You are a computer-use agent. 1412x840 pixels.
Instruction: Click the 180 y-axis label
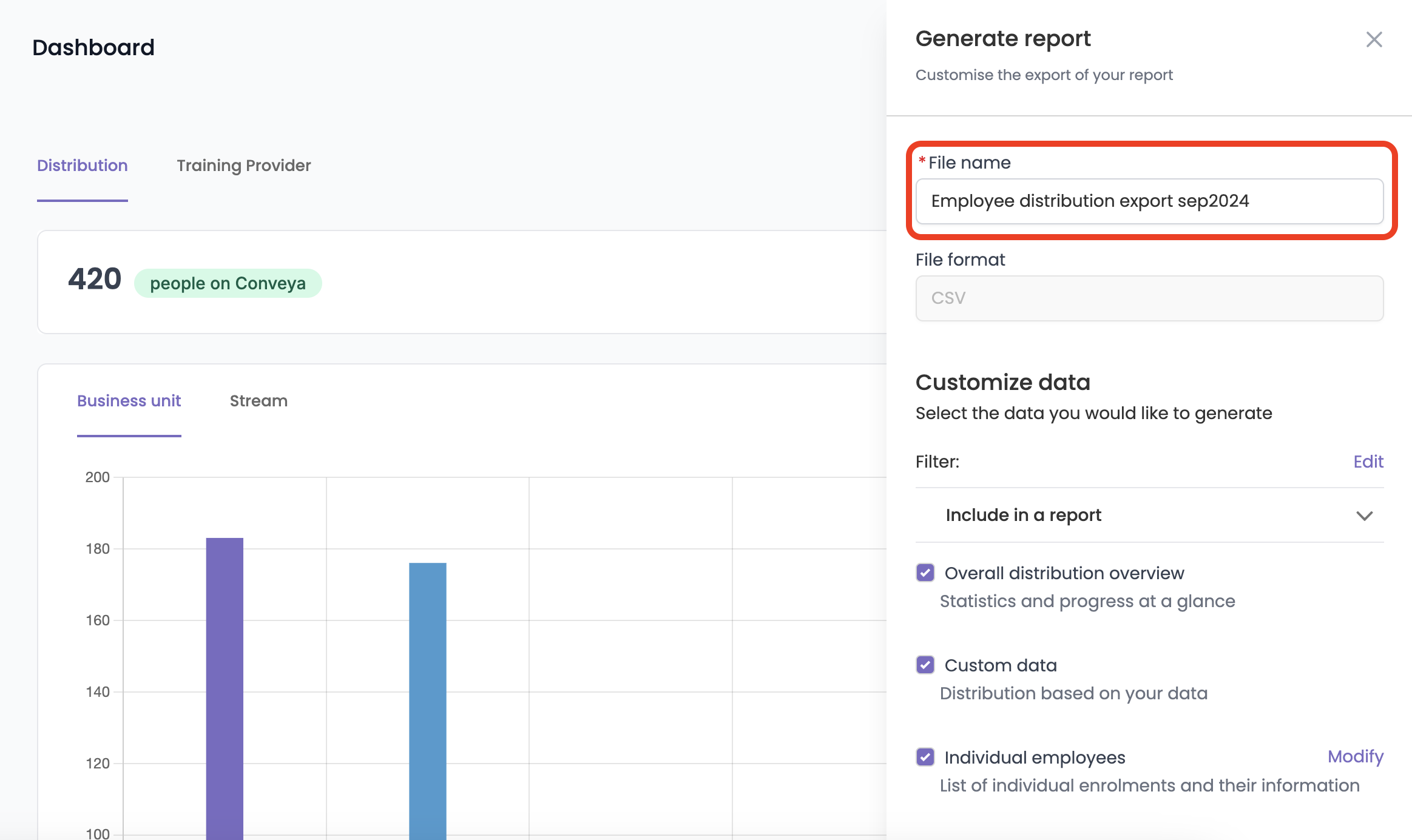click(98, 549)
